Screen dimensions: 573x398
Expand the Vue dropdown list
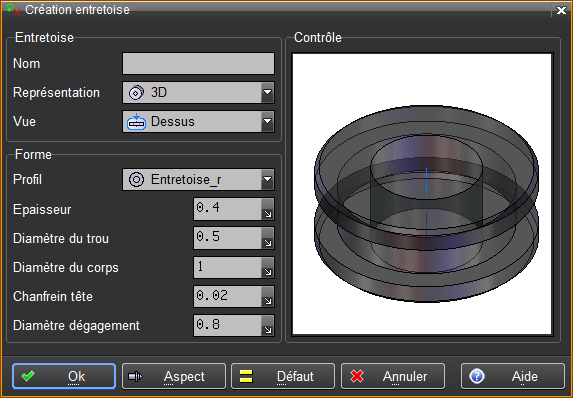pos(267,121)
